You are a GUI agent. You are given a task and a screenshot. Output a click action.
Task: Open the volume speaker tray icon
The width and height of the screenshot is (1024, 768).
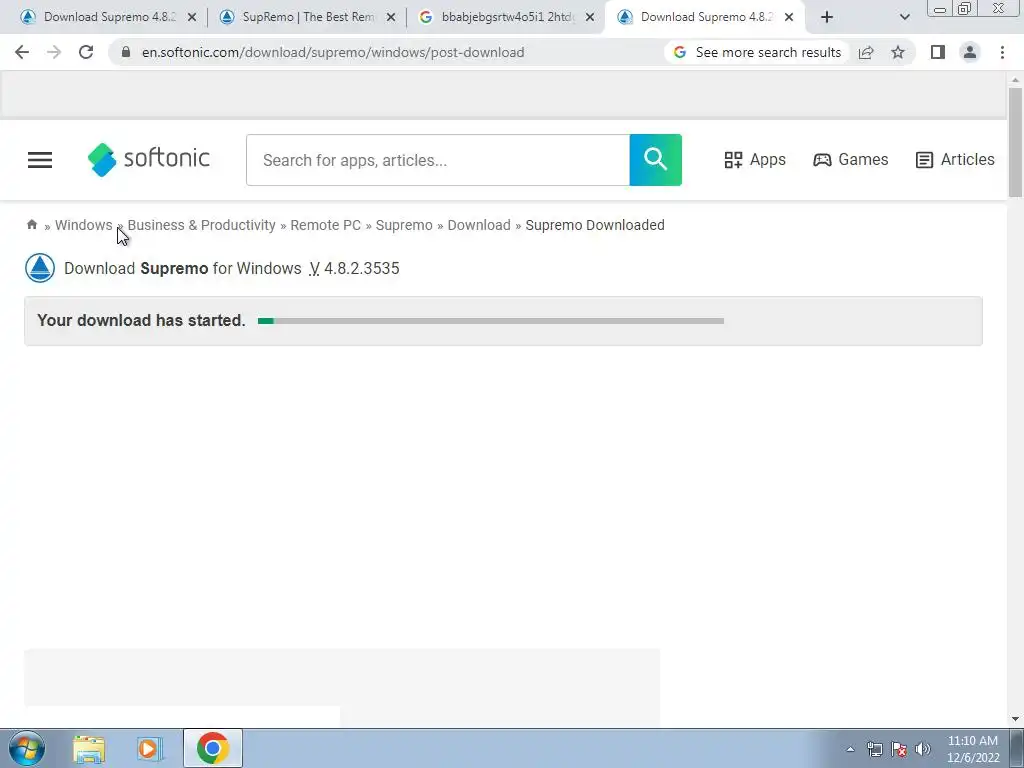[923, 749]
